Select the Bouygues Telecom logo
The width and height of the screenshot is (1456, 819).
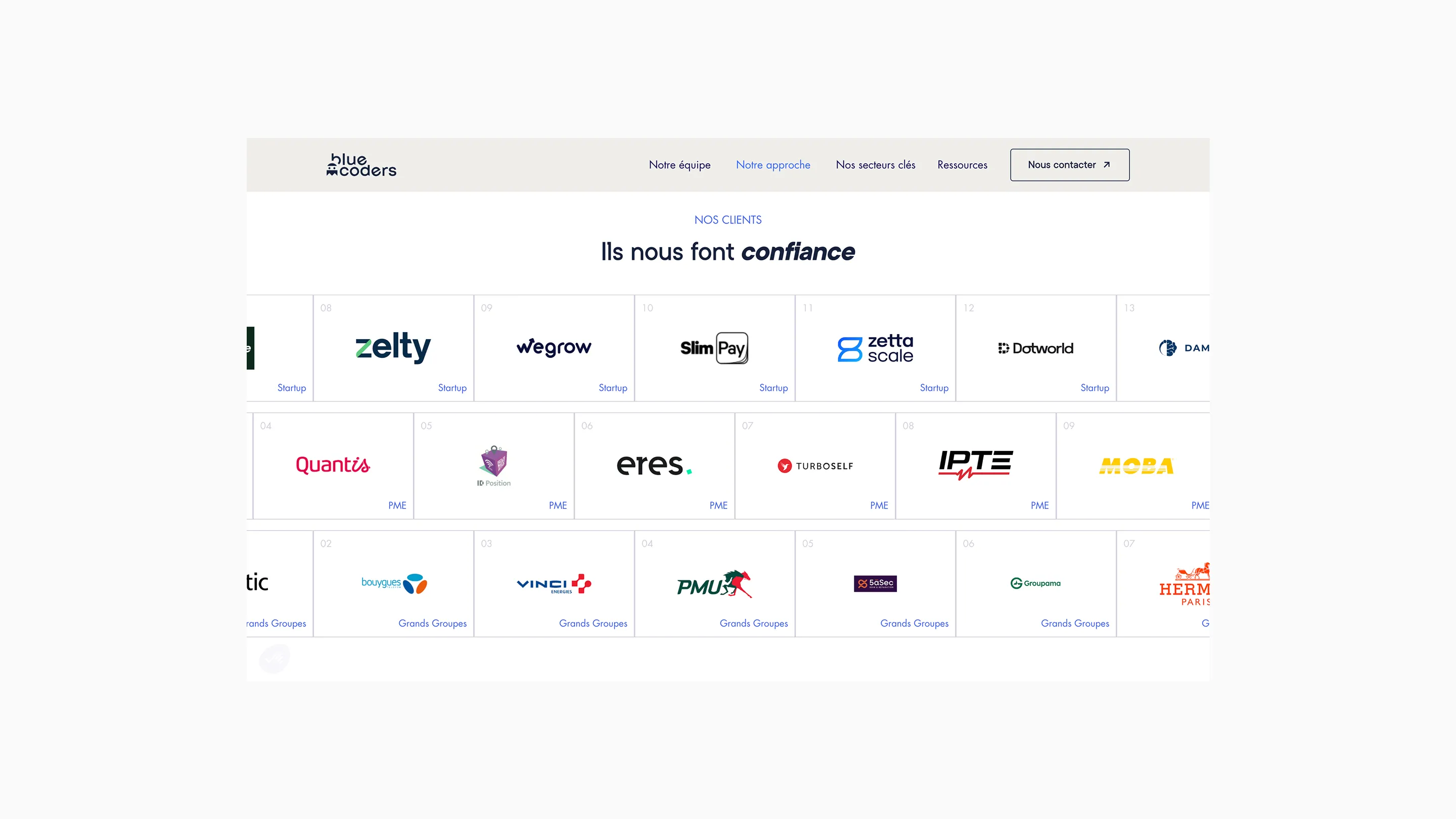click(394, 584)
